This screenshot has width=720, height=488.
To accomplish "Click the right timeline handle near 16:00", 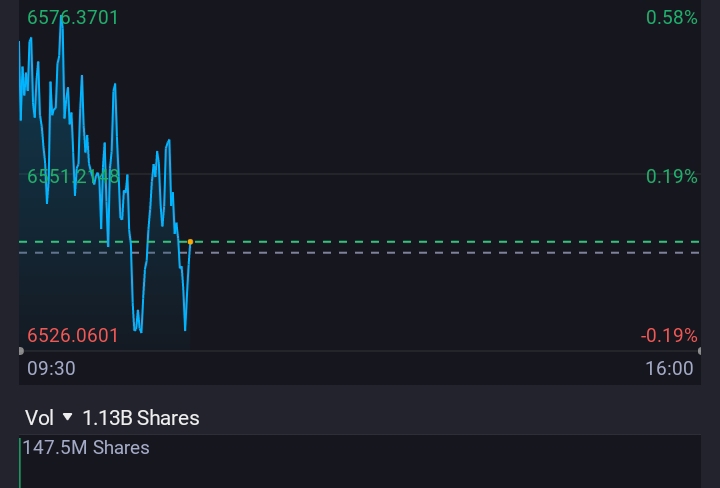I will (699, 351).
